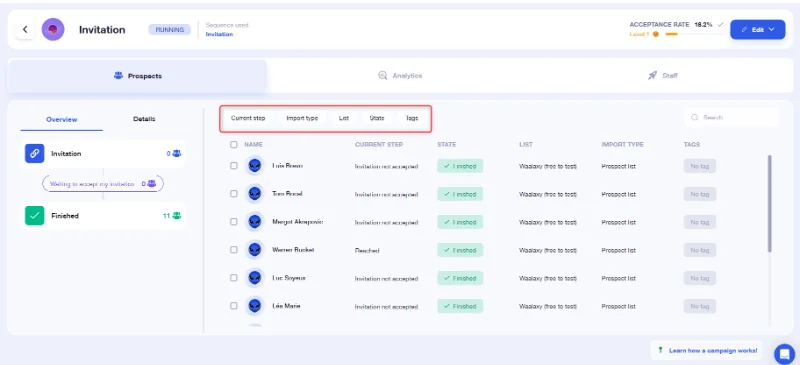Image resolution: width=800 pixels, height=365 pixels.
Task: Click the alien avatar of Werner Bucket
Action: pos(255,250)
